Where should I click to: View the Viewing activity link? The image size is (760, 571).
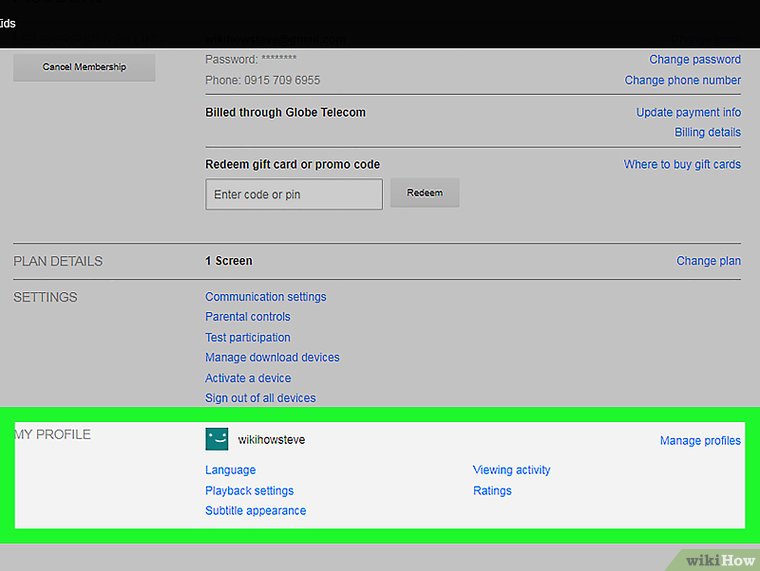tap(511, 470)
